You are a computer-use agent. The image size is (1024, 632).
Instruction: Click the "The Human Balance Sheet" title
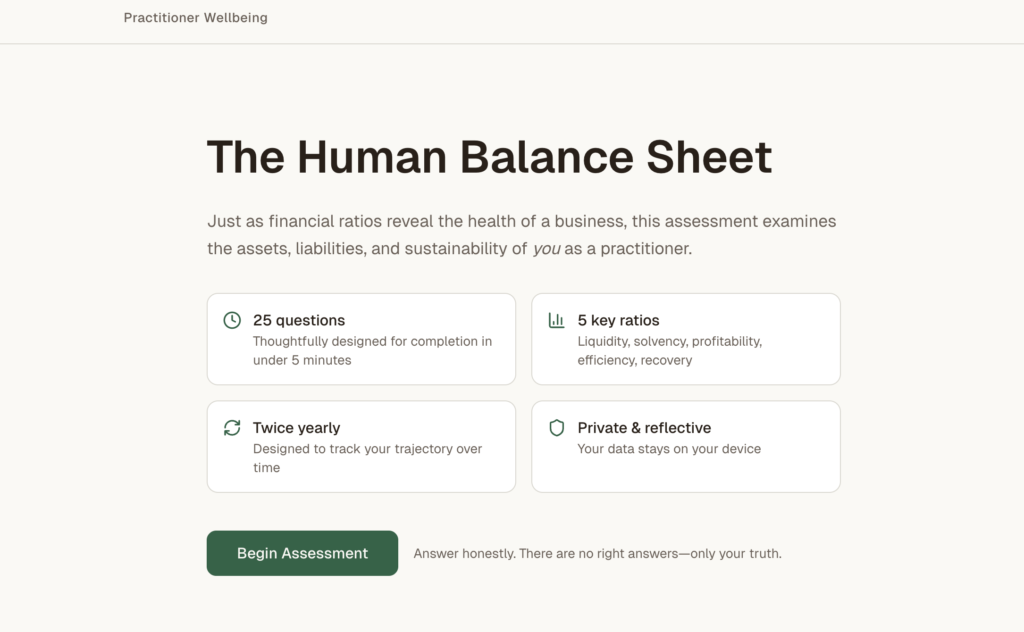pos(489,157)
